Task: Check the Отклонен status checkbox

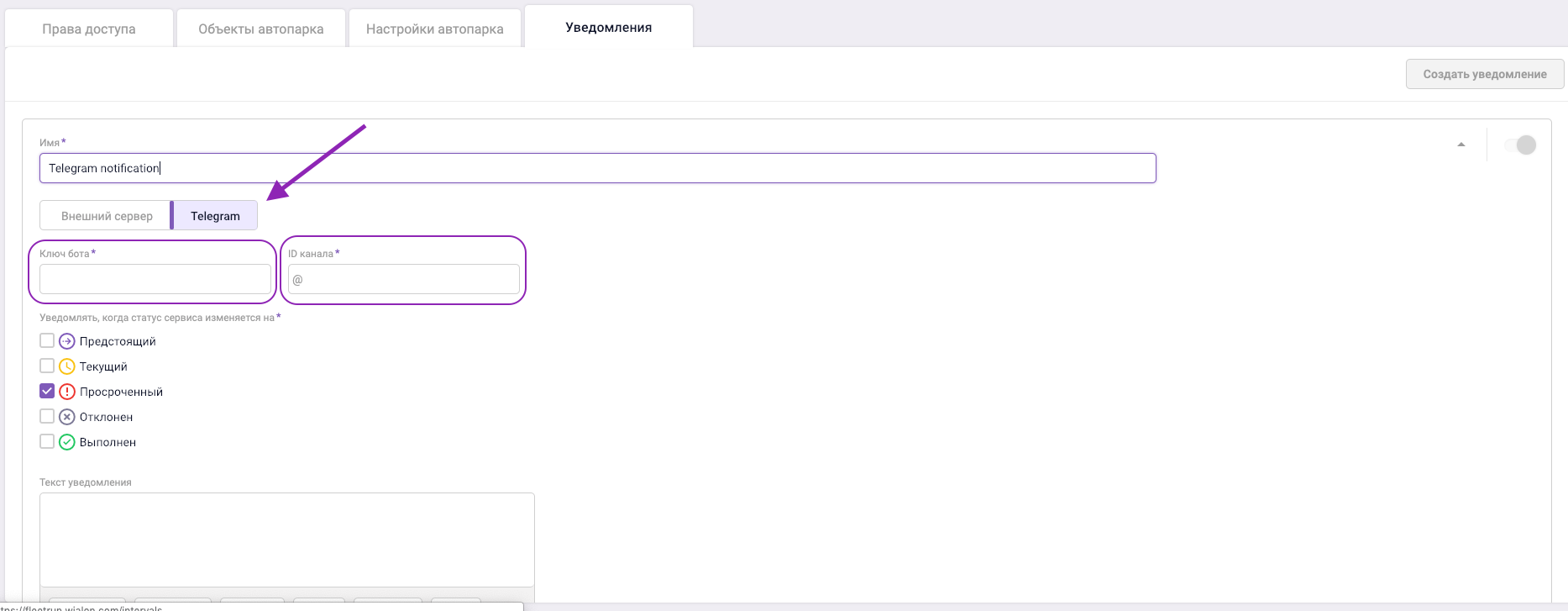Action: click(x=47, y=416)
